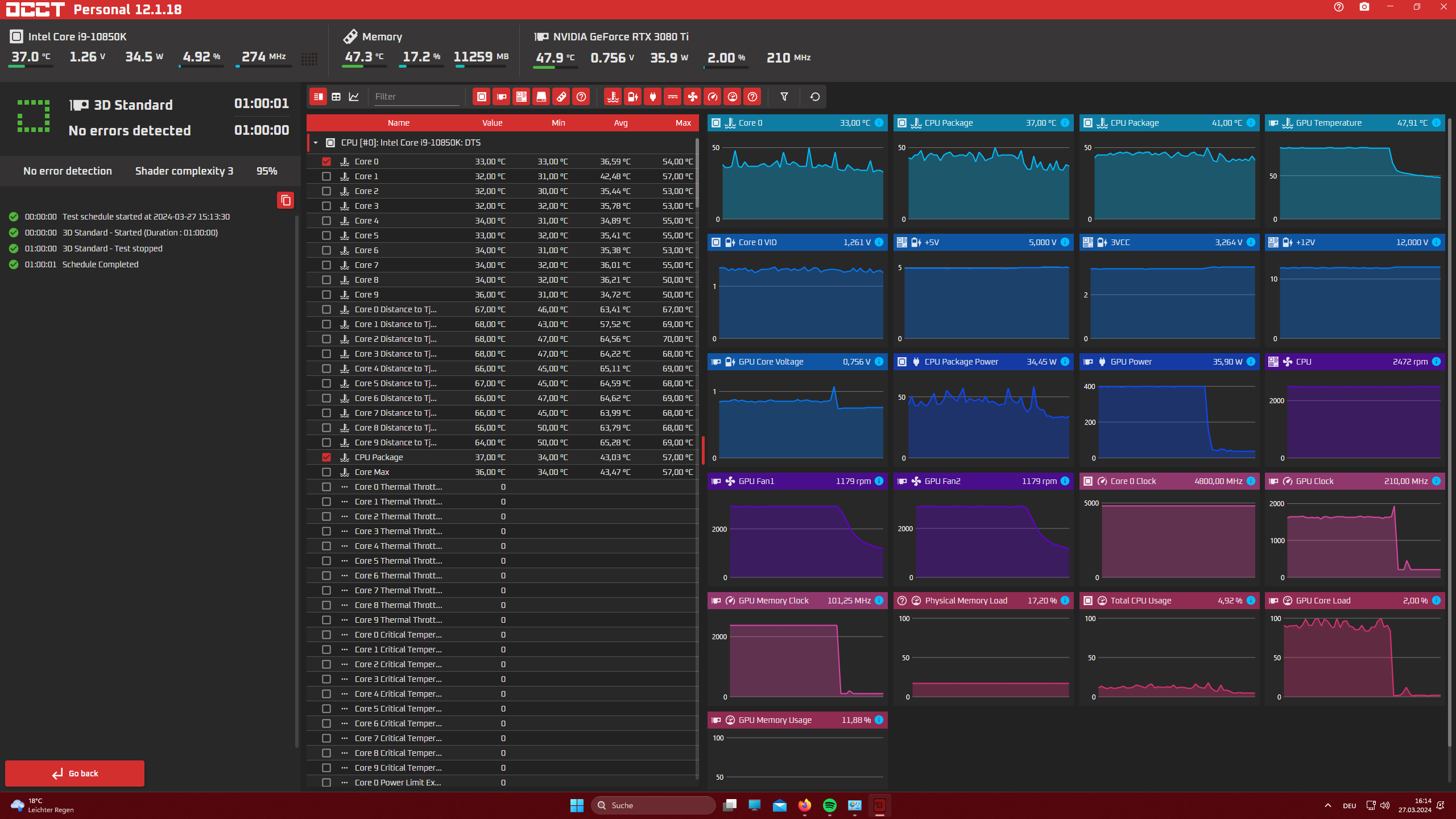This screenshot has height=819, width=1456.
Task: Open info for the Total CPU Usage graph
Action: tap(1251, 601)
